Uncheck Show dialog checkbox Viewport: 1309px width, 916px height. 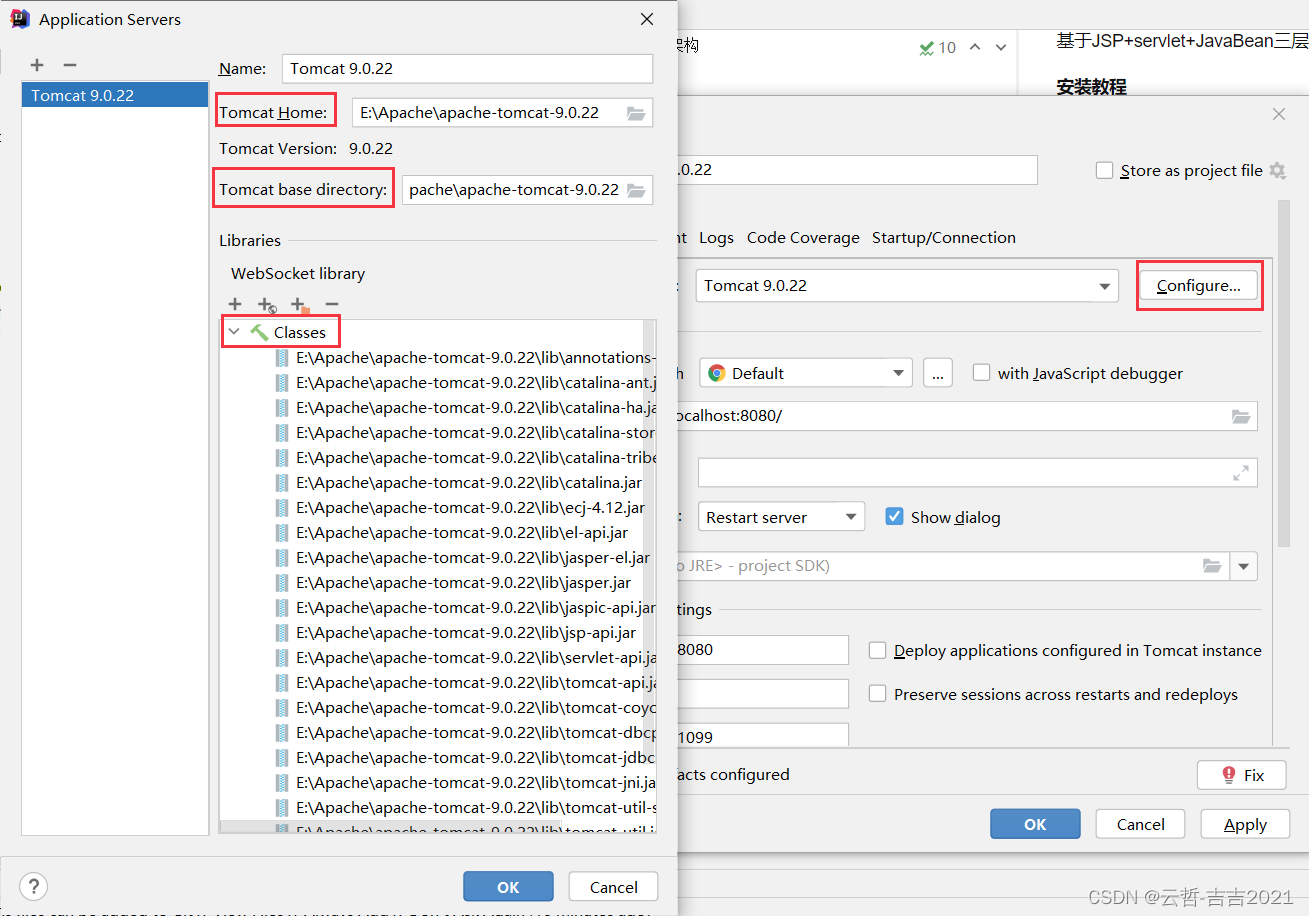tap(895, 516)
